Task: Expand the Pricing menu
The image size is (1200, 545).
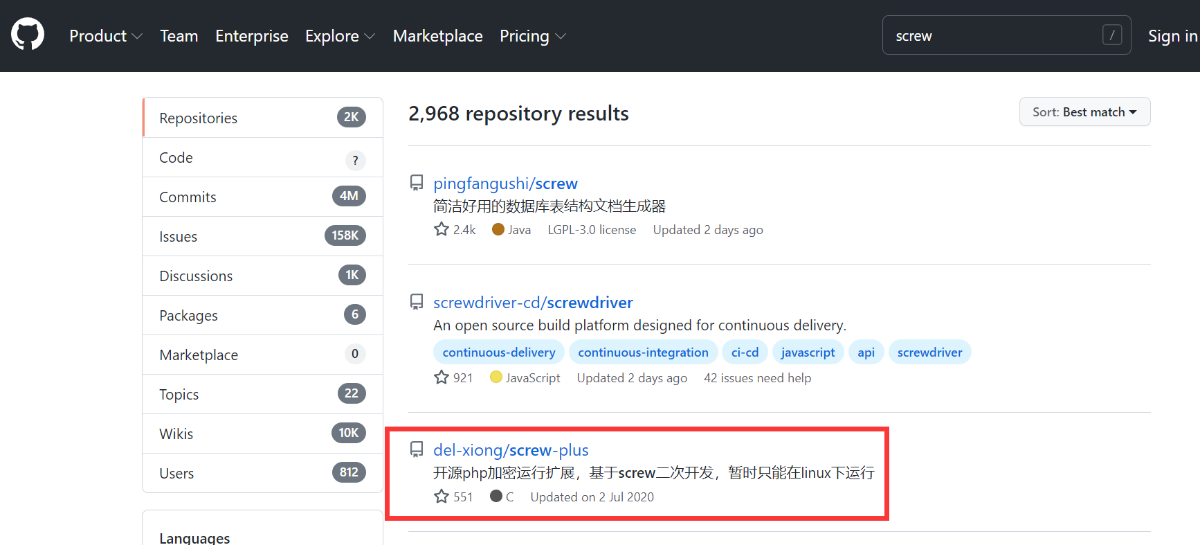Action: [x=533, y=36]
